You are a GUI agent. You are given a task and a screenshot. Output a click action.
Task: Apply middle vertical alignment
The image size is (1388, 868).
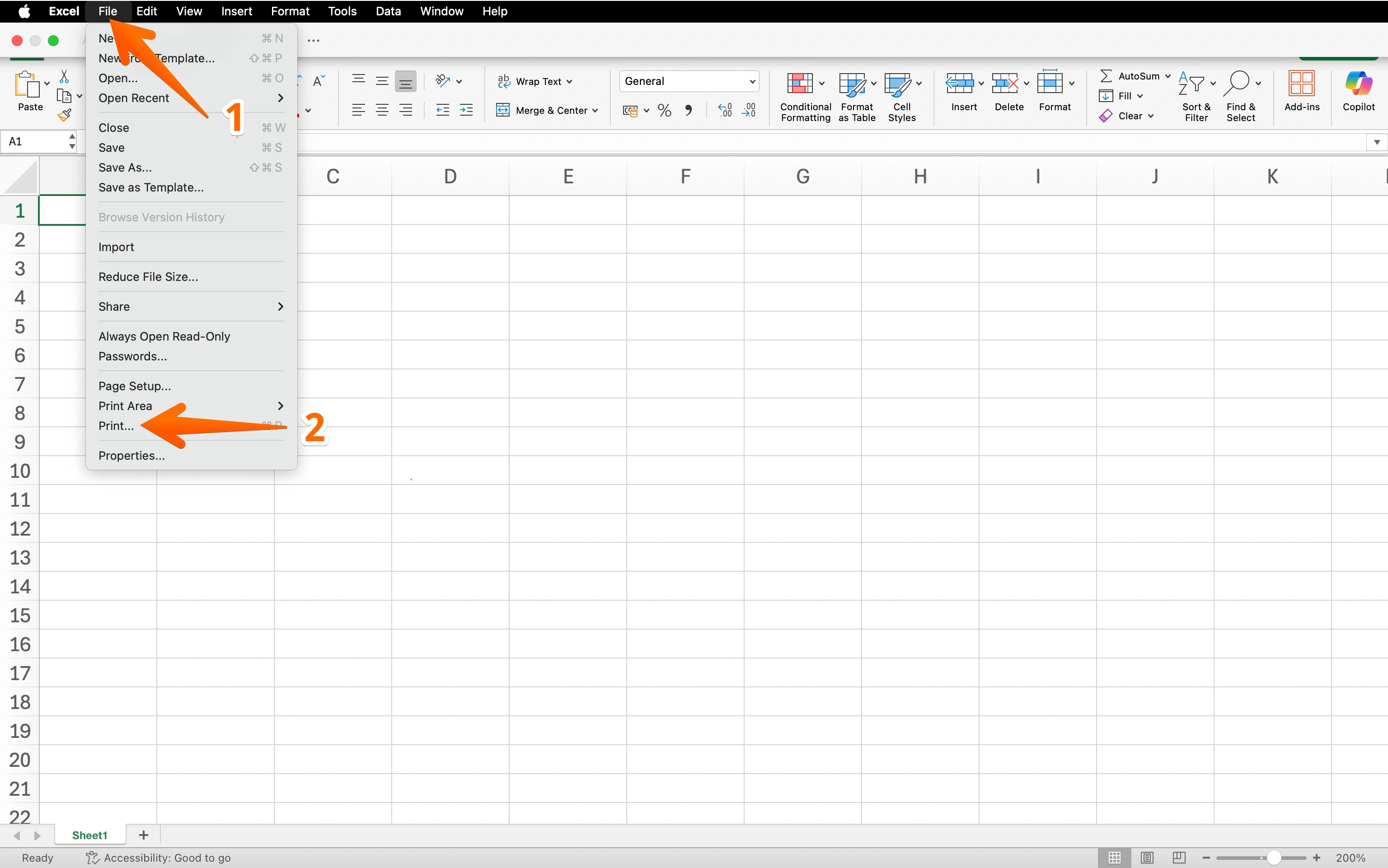pyautogui.click(x=382, y=81)
